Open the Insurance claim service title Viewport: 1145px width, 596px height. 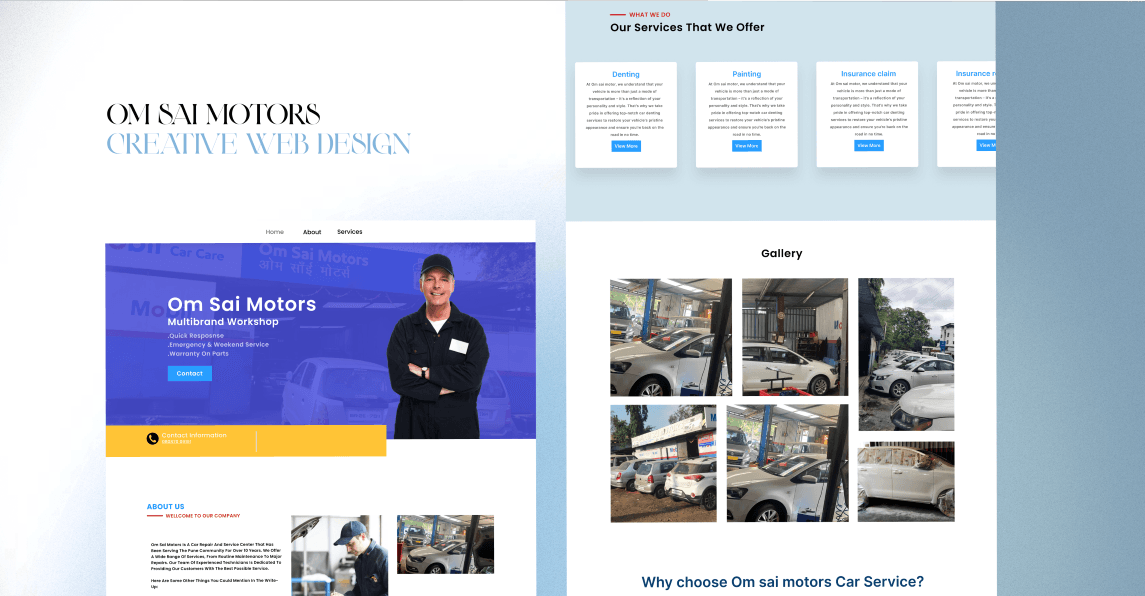pyautogui.click(x=868, y=74)
